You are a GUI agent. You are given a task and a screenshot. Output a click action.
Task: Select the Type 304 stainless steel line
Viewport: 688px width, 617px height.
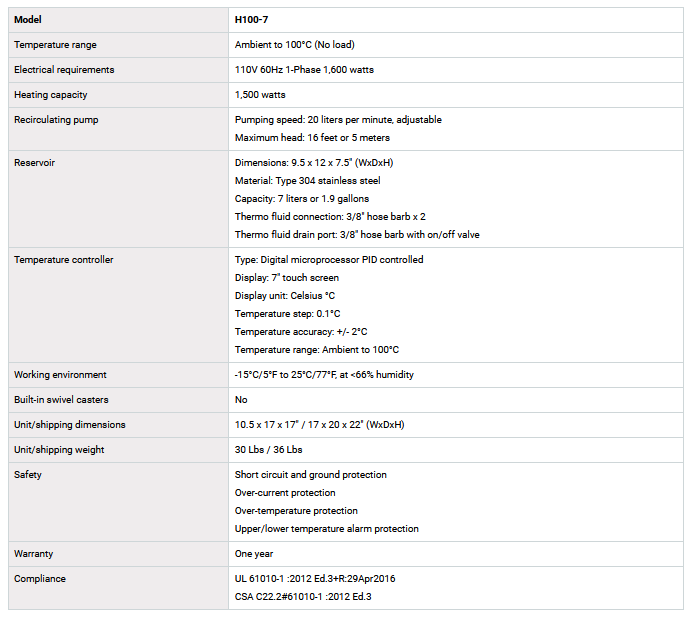click(x=307, y=181)
